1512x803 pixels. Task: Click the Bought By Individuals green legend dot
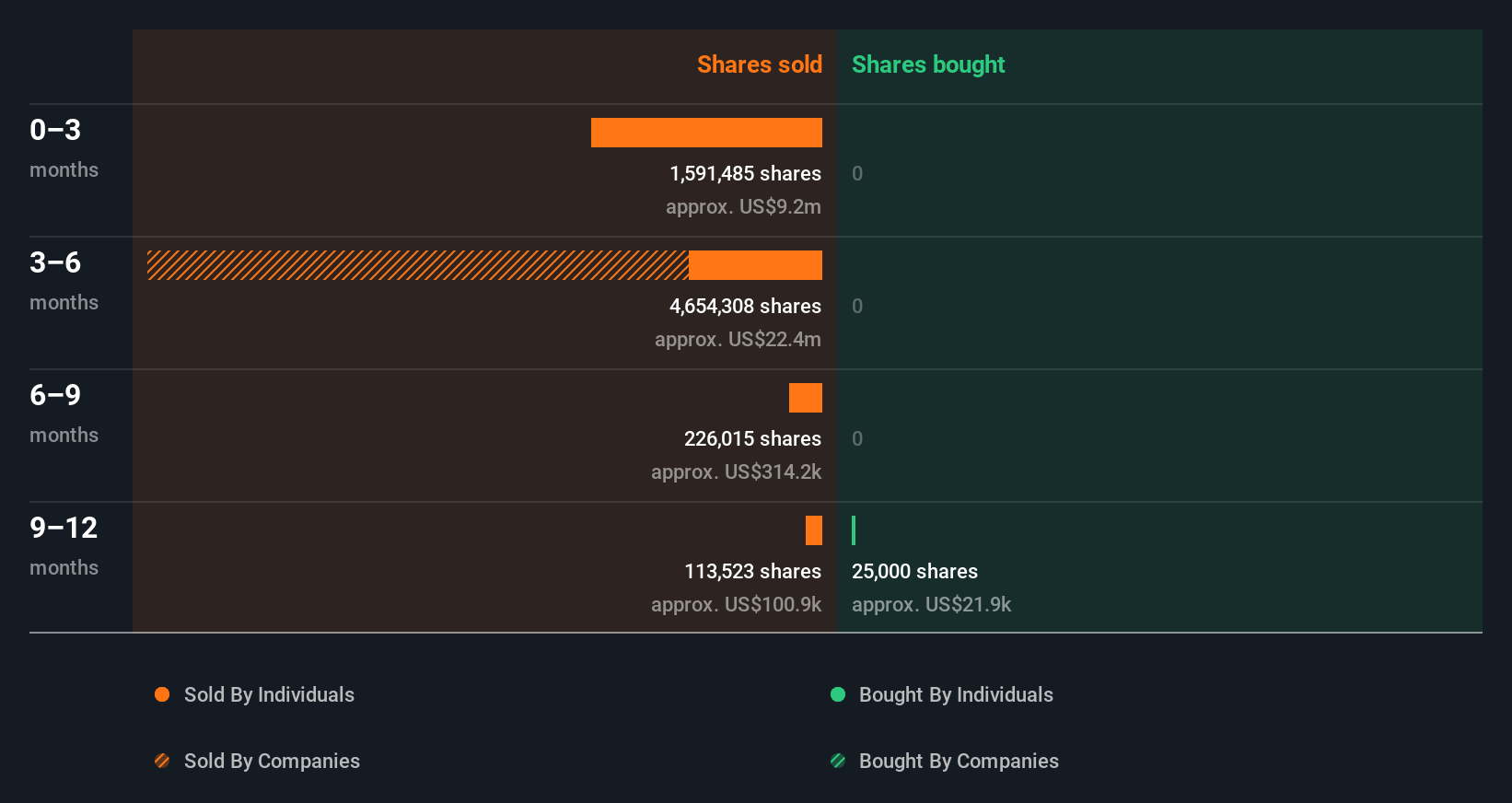(838, 694)
